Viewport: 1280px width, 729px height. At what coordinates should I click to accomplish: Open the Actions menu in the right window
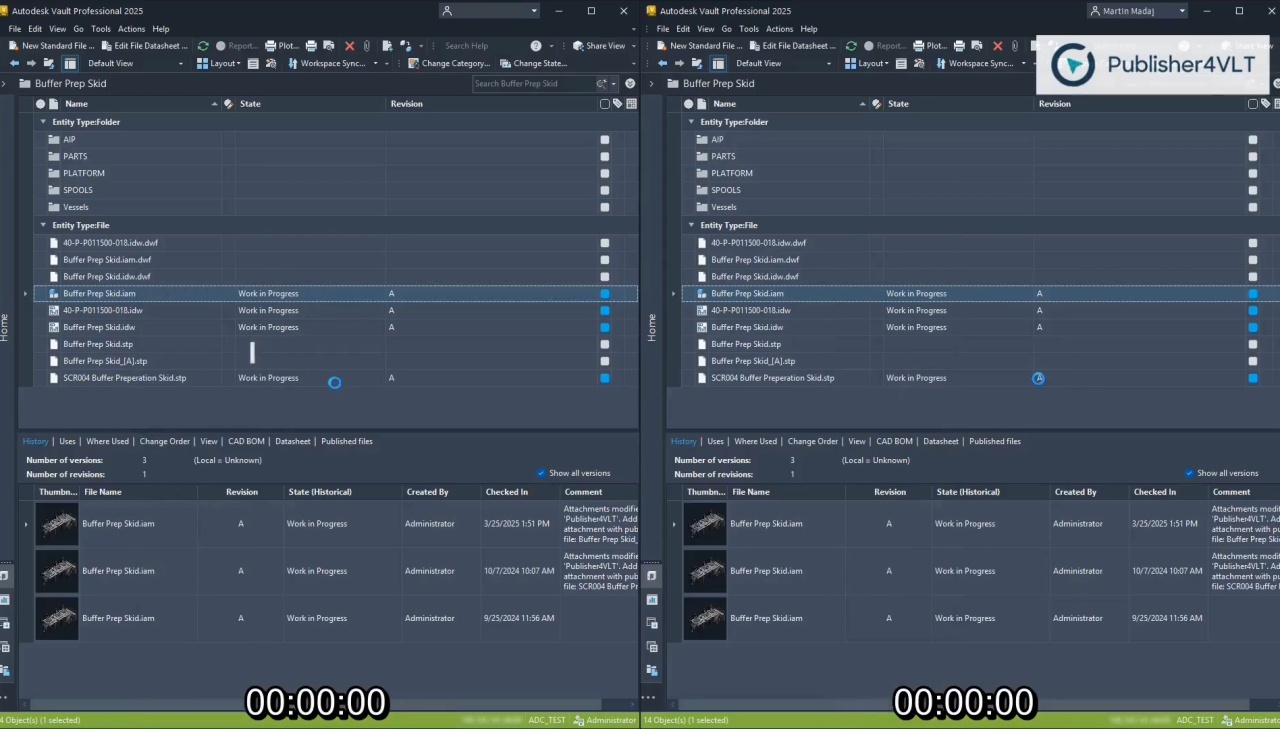[779, 29]
